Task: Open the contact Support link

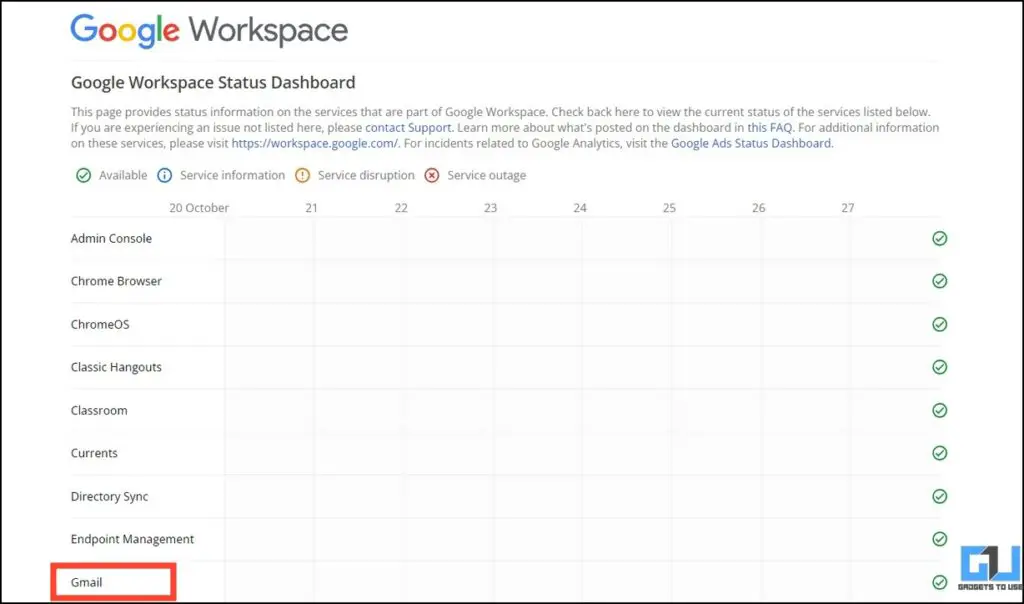Action: pos(407,127)
